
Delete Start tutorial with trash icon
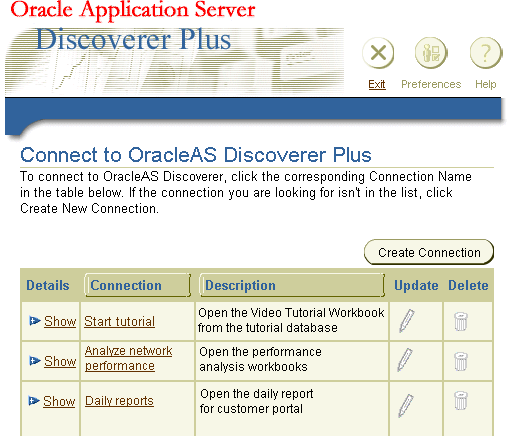[x=461, y=321]
